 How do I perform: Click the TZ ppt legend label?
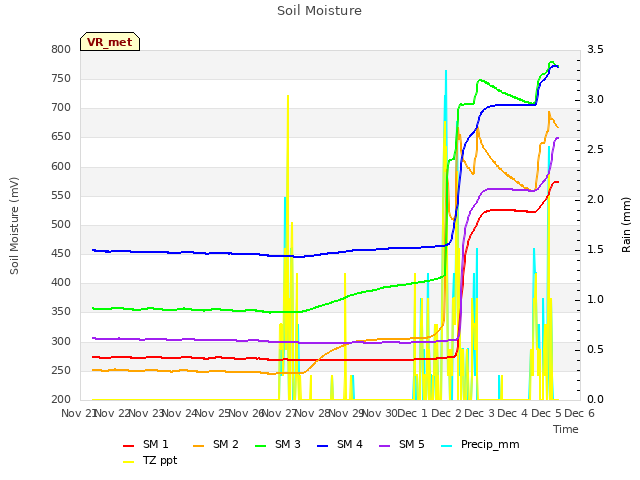(160, 460)
